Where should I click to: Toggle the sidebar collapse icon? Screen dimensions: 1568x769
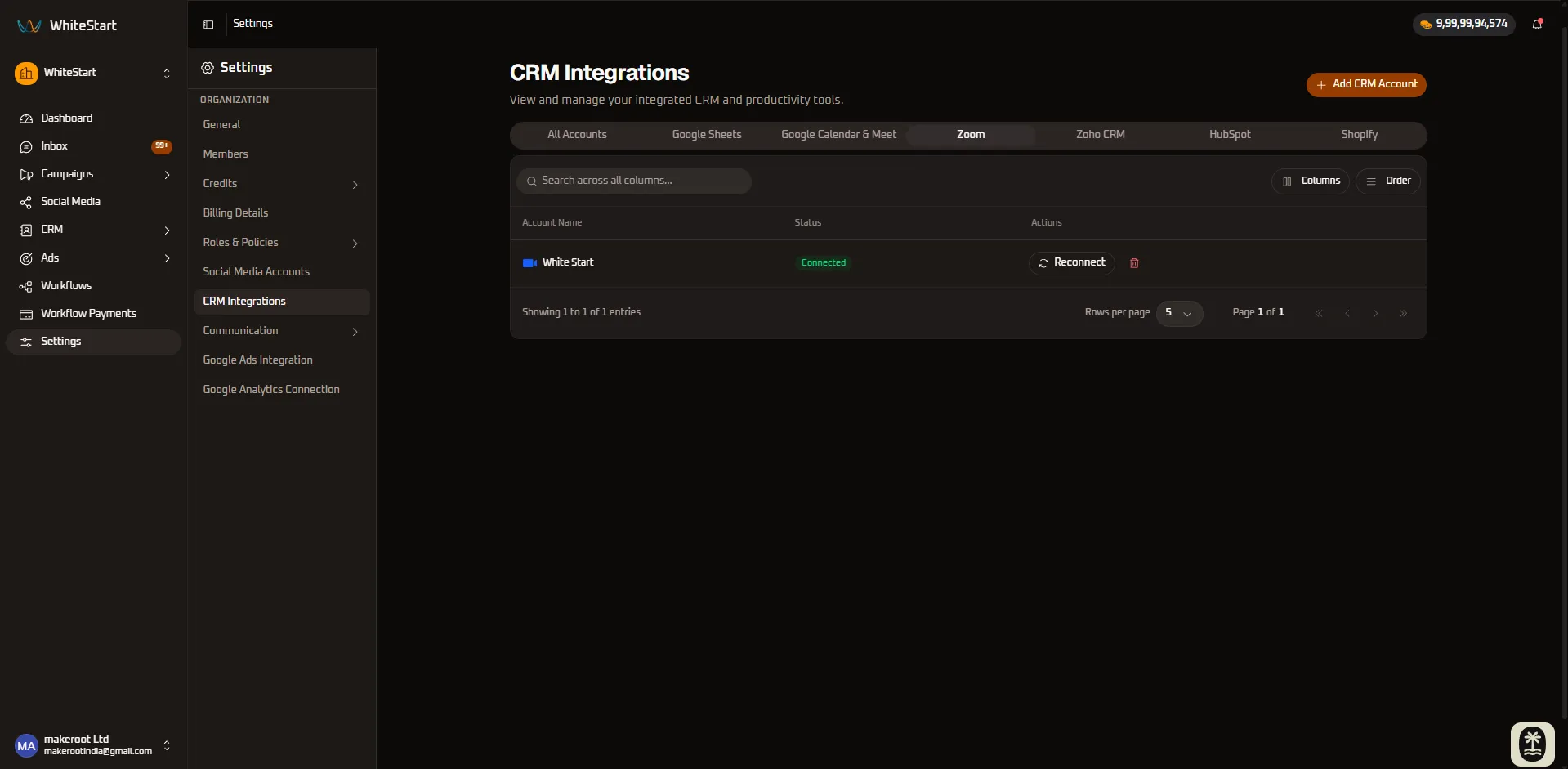coord(208,25)
